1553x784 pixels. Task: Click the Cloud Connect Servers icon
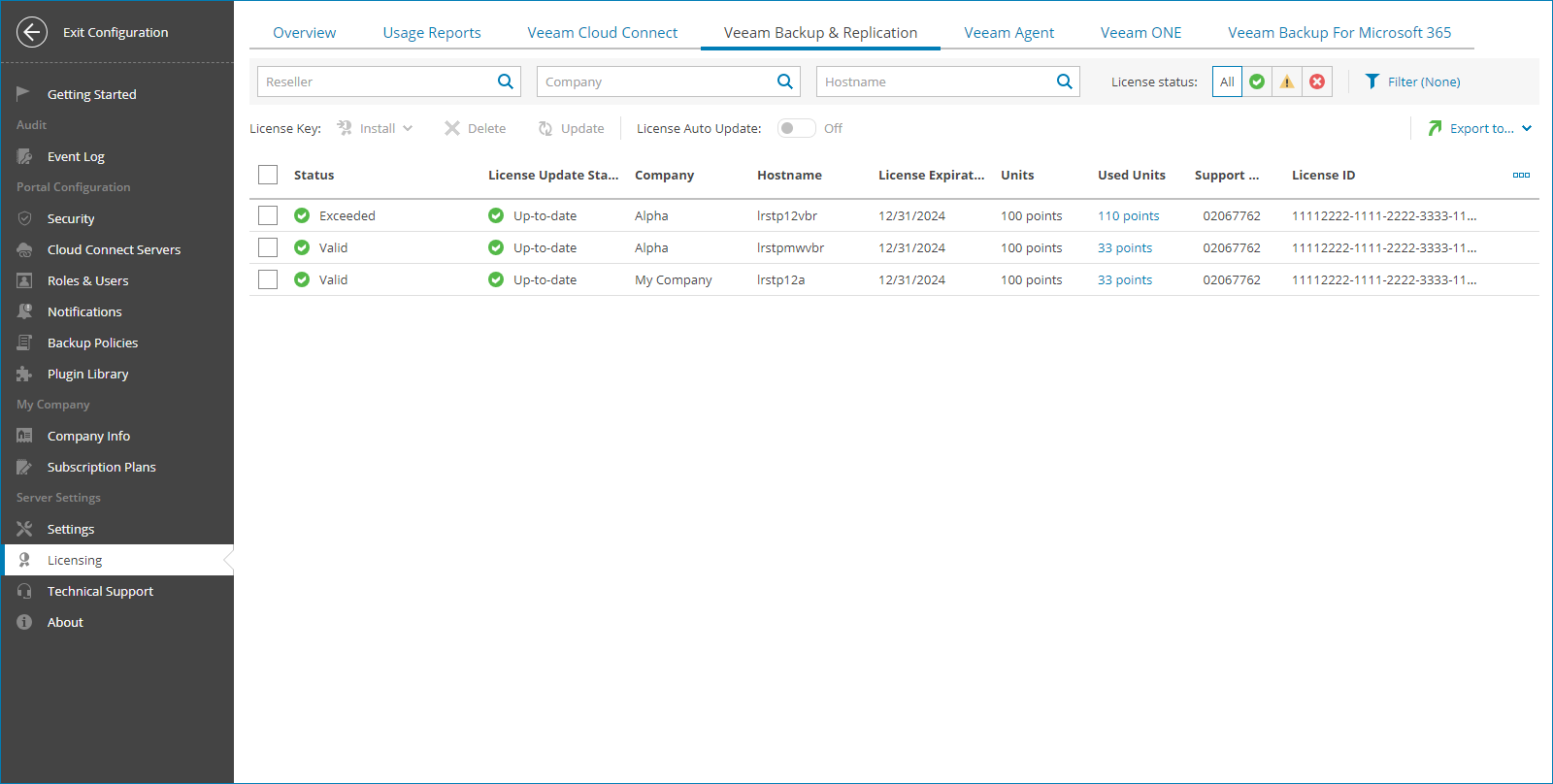24,249
